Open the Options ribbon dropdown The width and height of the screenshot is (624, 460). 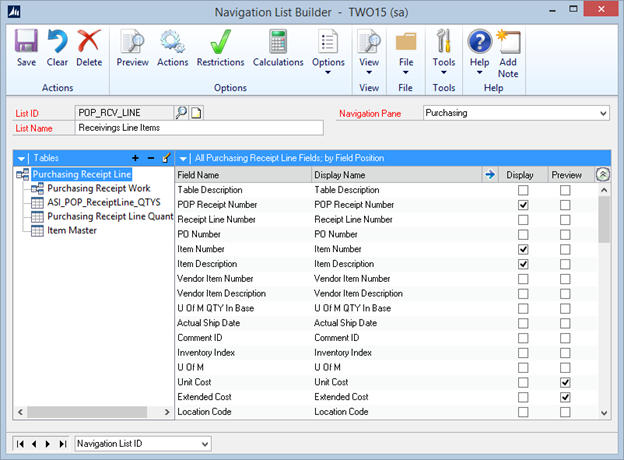328,51
